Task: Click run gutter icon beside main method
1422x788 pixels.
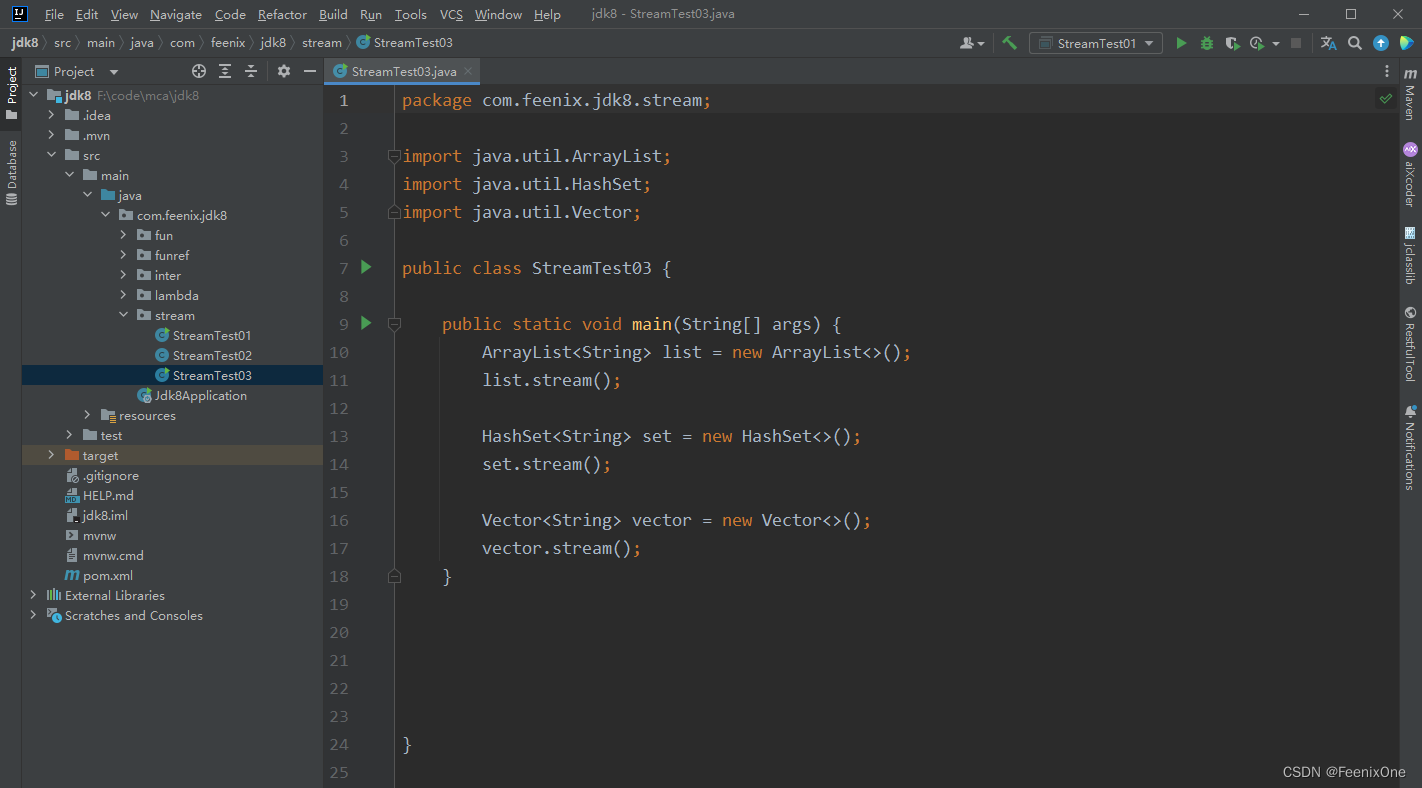Action: (x=366, y=323)
